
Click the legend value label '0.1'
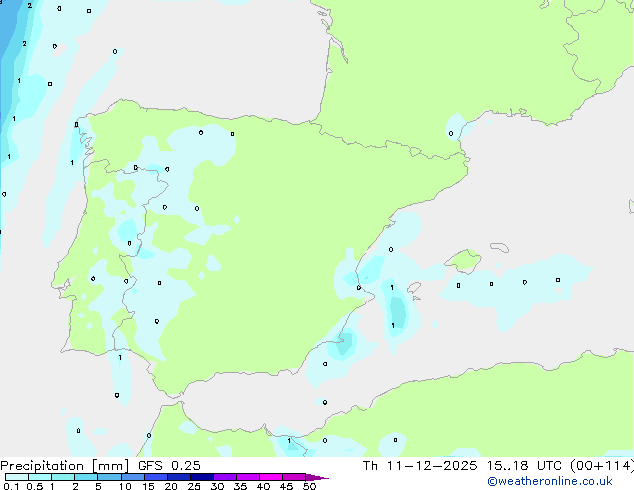(11, 486)
